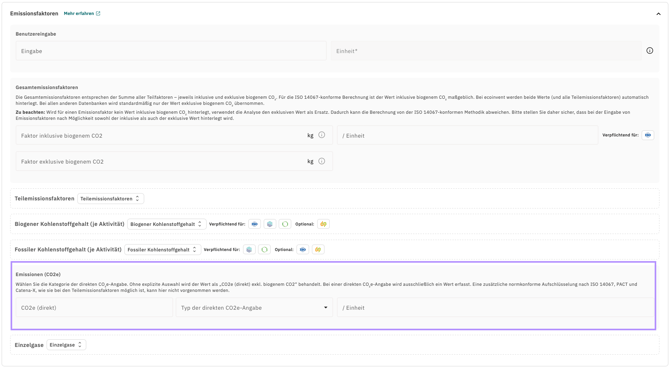Show info for 'Faktor exklusive biogenem CO2'
The height and width of the screenshot is (368, 670).
(x=322, y=161)
